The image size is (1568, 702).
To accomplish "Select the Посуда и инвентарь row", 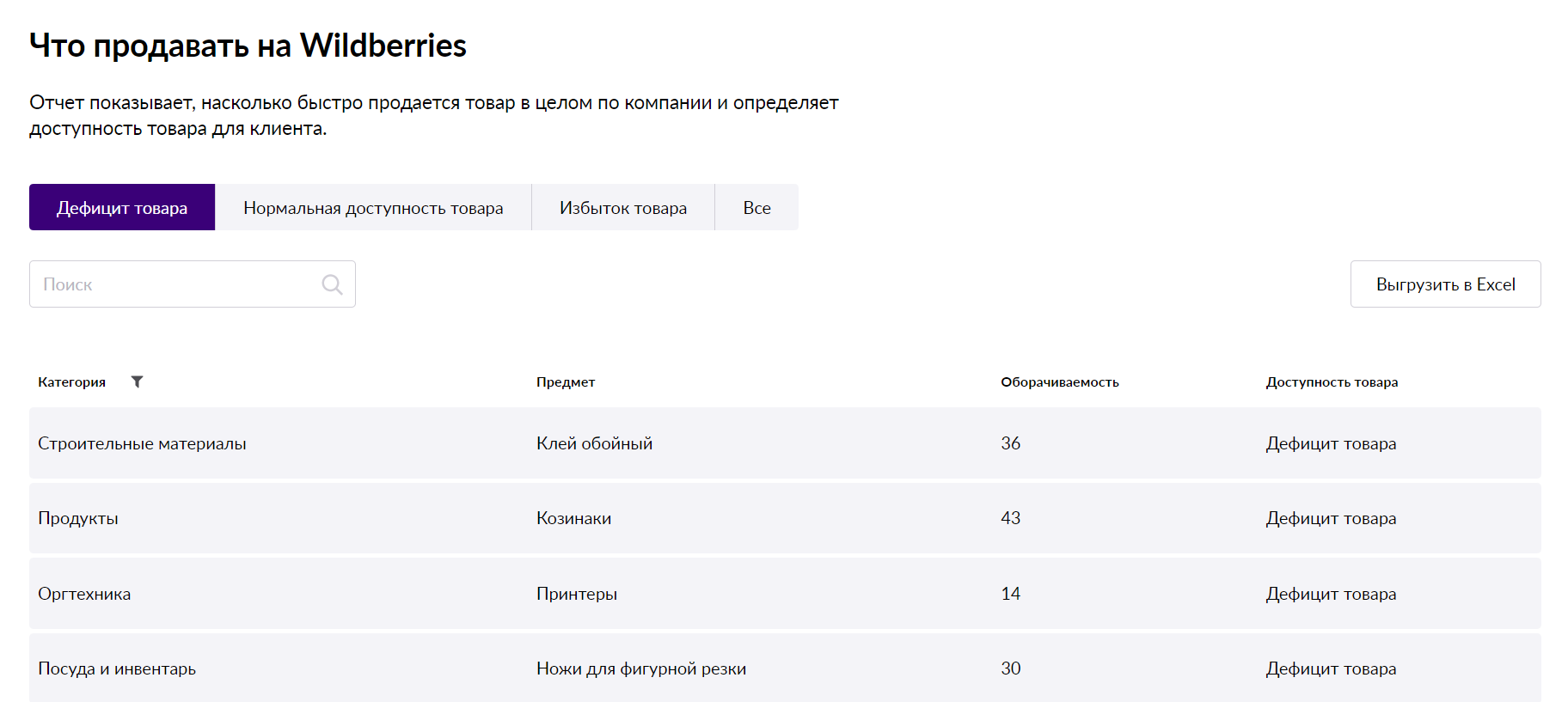I will pos(117,668).
